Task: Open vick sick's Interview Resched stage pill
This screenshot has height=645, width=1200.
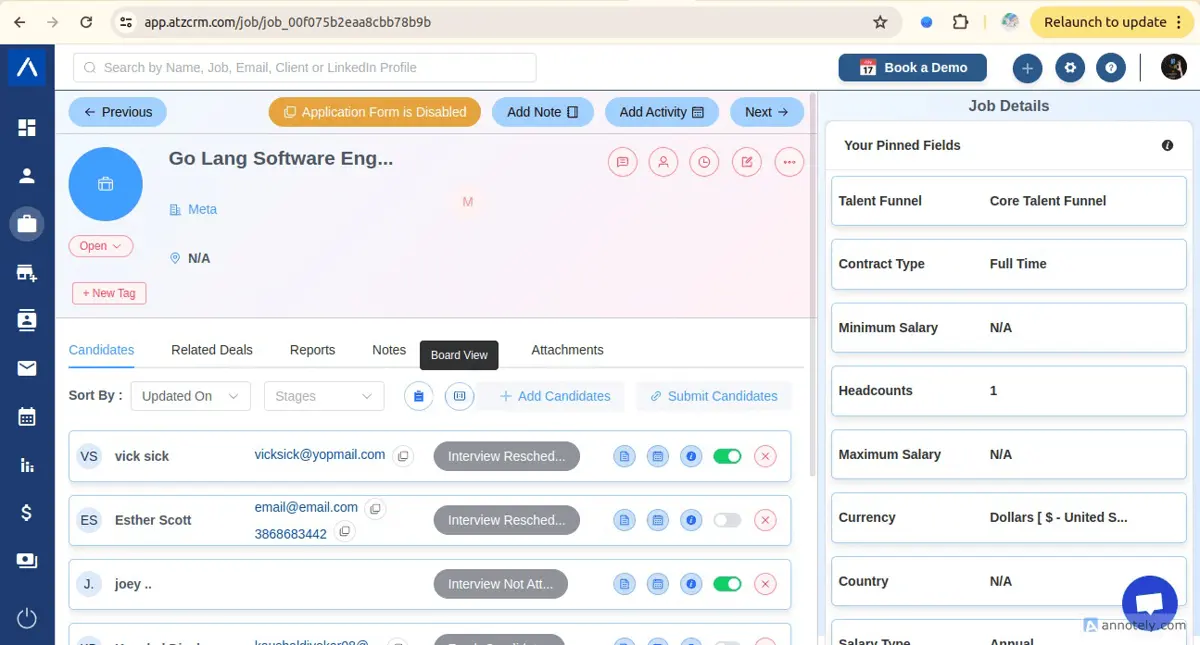Action: coord(506,456)
